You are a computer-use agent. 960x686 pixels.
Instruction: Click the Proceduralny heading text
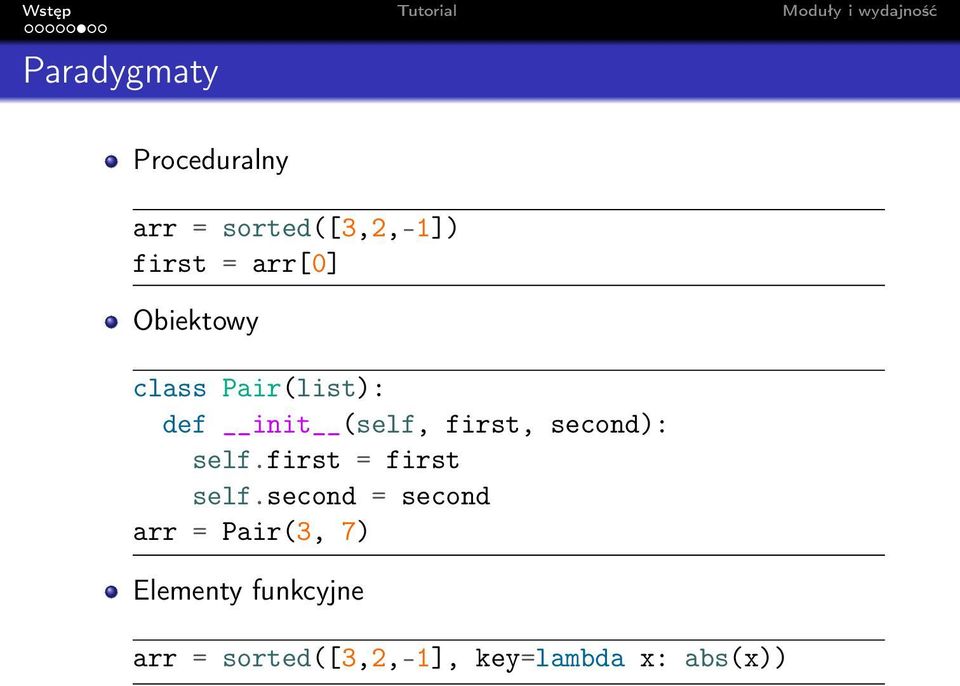pyautogui.click(x=211, y=160)
